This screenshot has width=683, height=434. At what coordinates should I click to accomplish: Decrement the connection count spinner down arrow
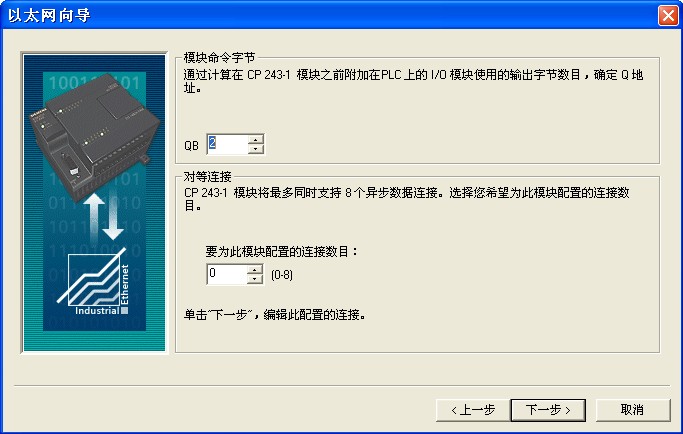pyautogui.click(x=255, y=279)
